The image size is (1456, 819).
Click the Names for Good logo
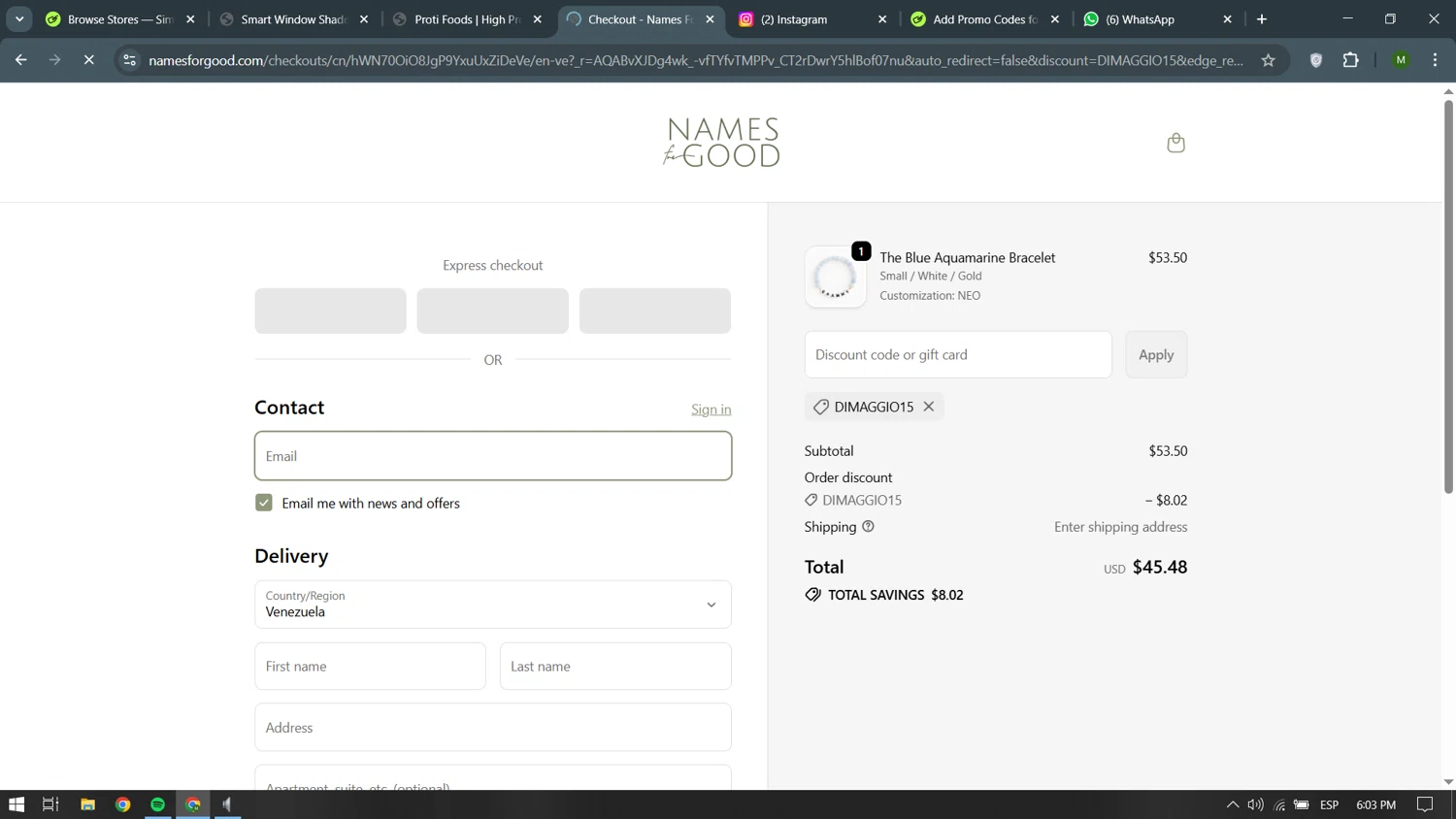(722, 143)
